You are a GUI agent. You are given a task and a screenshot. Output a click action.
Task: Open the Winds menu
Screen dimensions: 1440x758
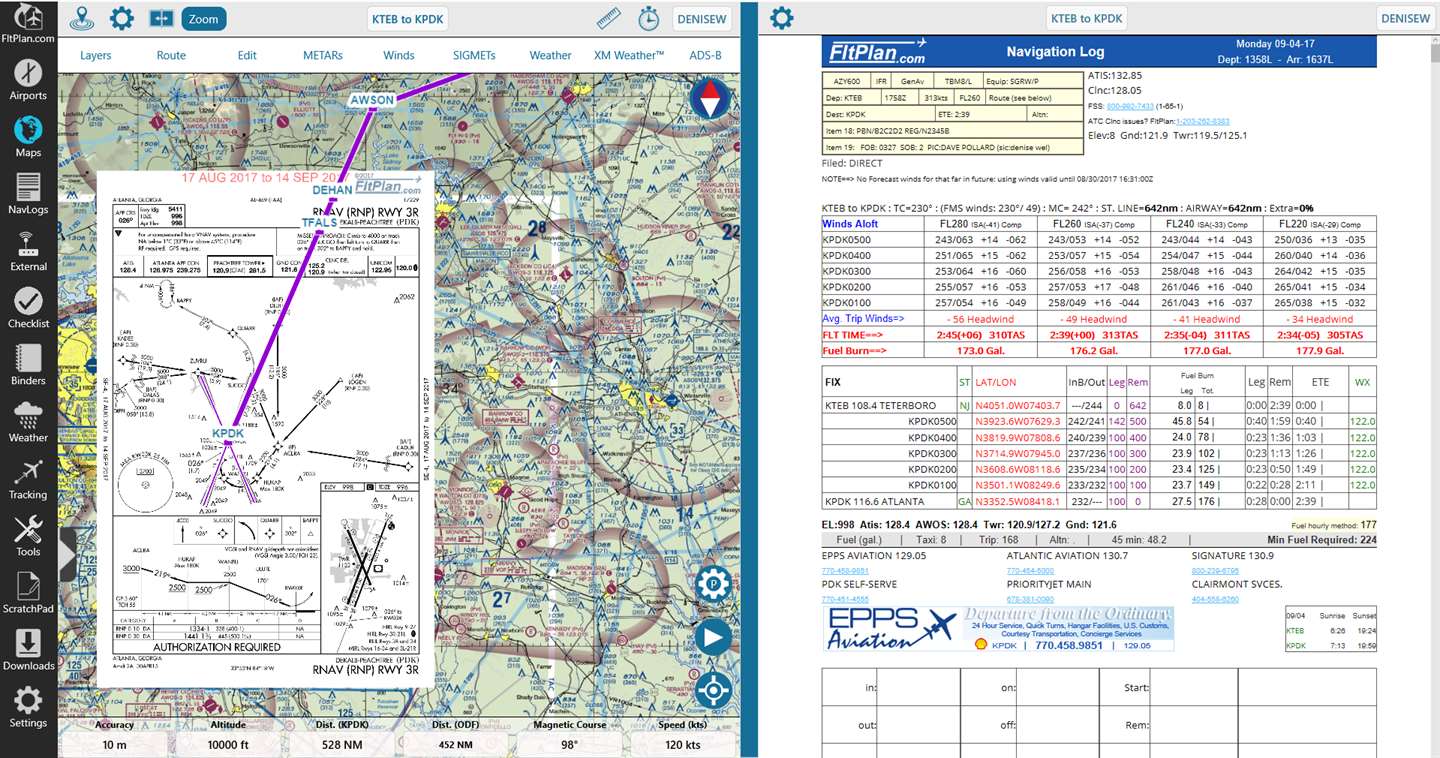click(x=399, y=55)
